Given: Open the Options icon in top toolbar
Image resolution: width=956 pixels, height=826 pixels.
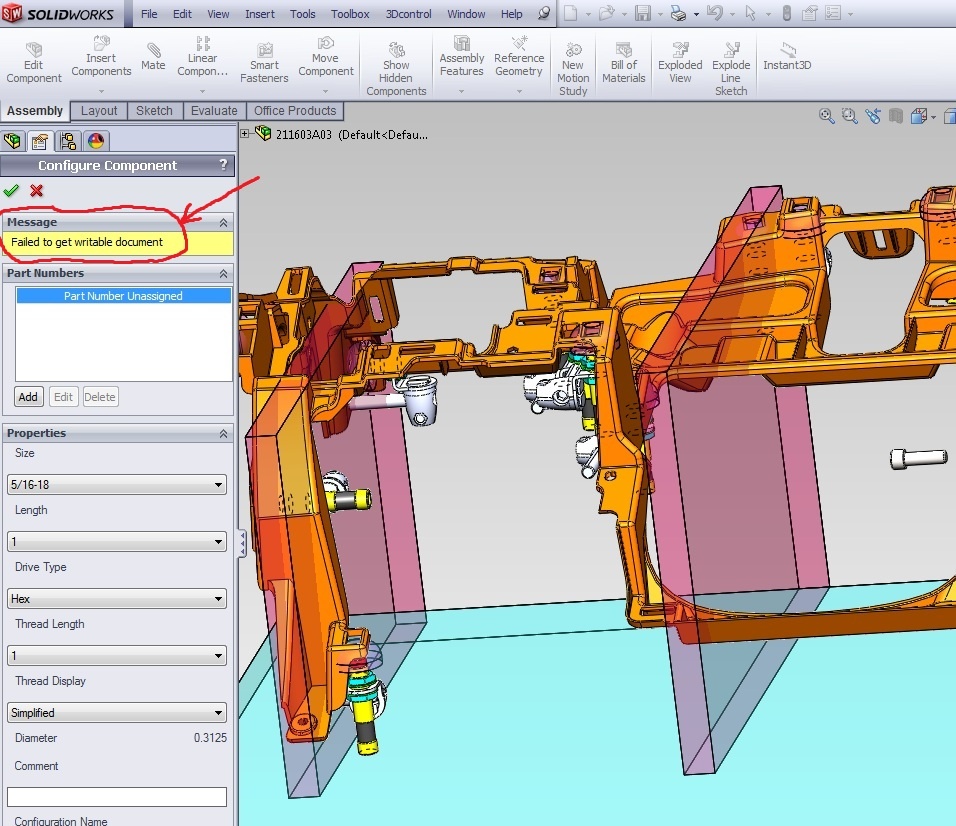Looking at the screenshot, I should pyautogui.click(x=833, y=13).
